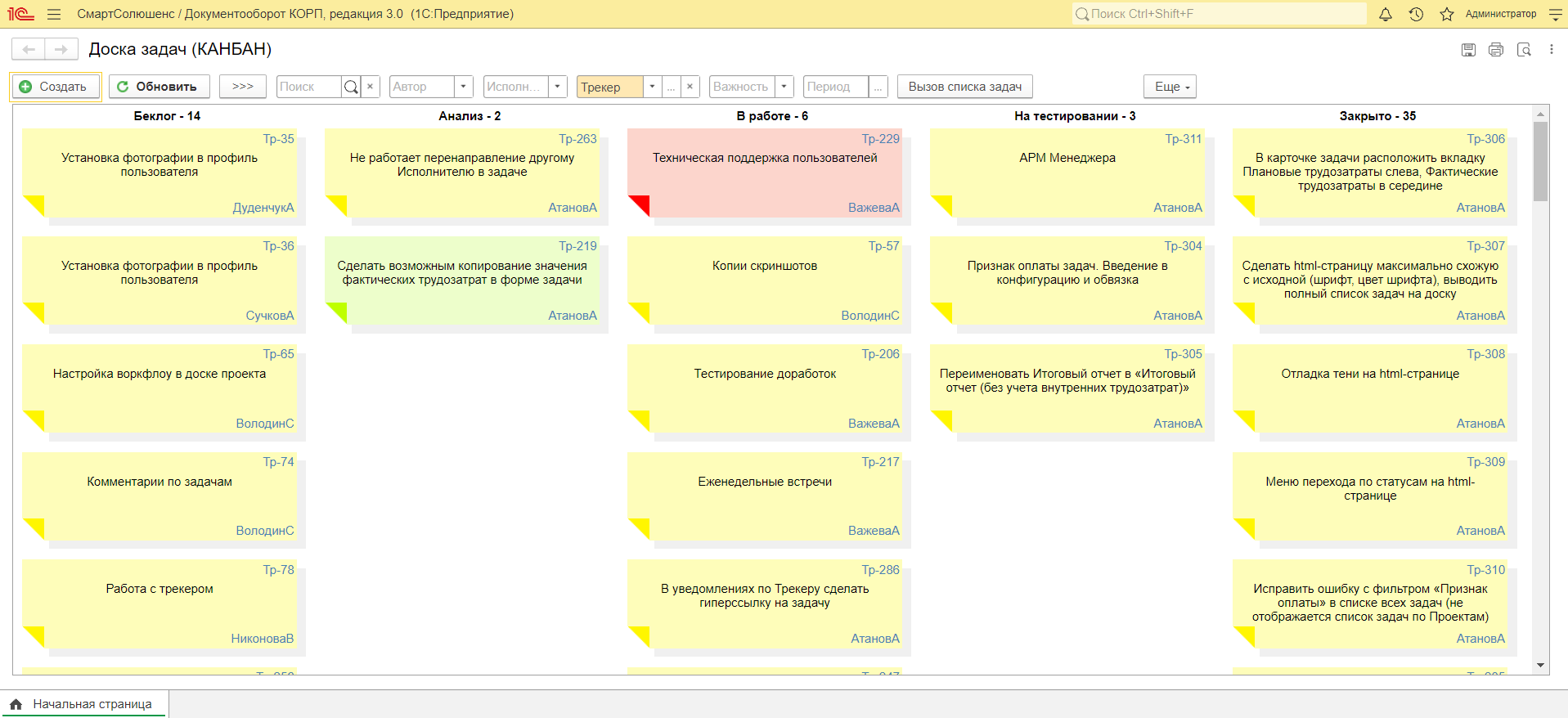Screen dimensions: 1568x718
Task: Click НиконоваВ on card Tp-78
Action: (x=263, y=639)
